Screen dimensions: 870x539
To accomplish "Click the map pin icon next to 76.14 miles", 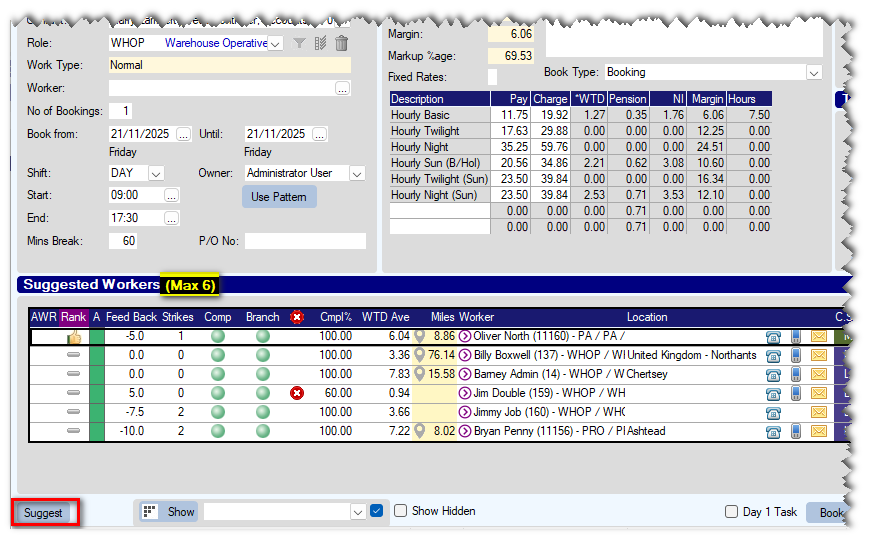I will point(420,355).
